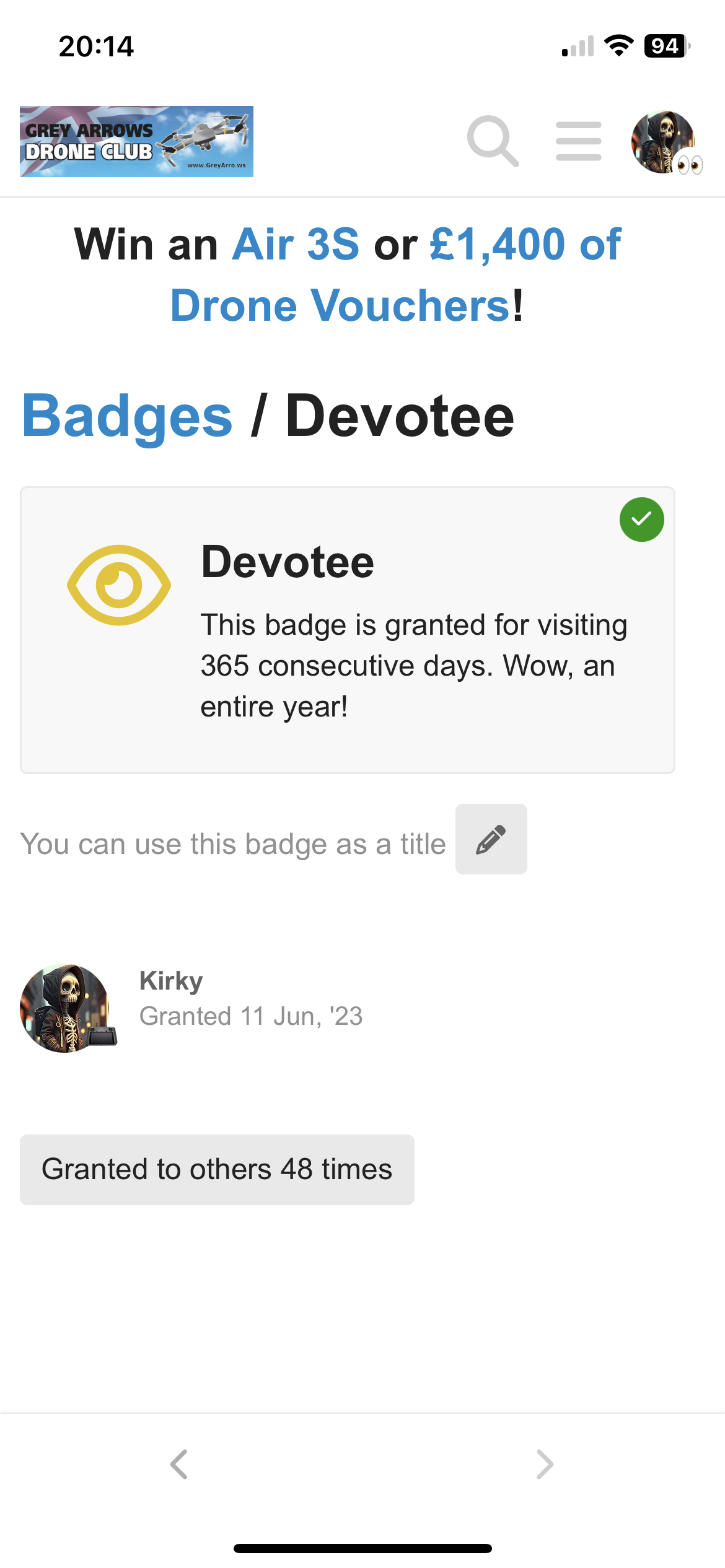Click the green badge-earned checkmark
Screen dimensions: 725x1568
tap(641, 519)
